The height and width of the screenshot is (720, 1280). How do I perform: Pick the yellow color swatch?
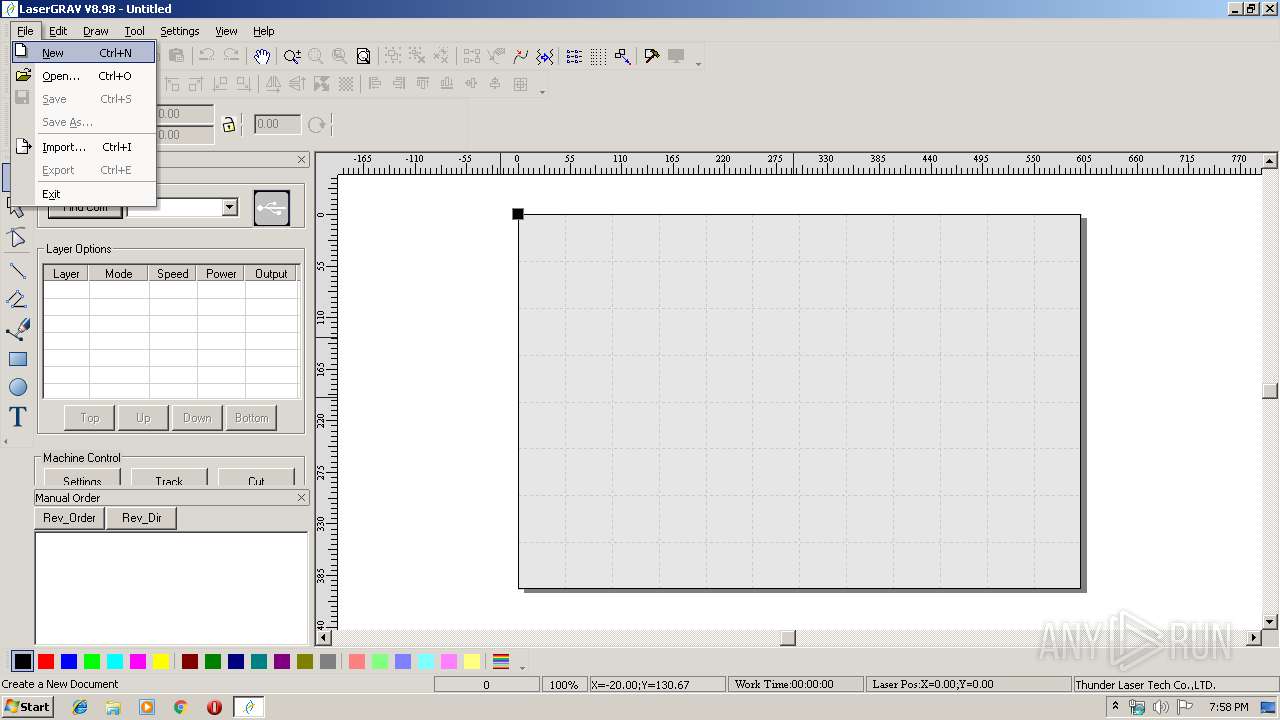(x=161, y=661)
